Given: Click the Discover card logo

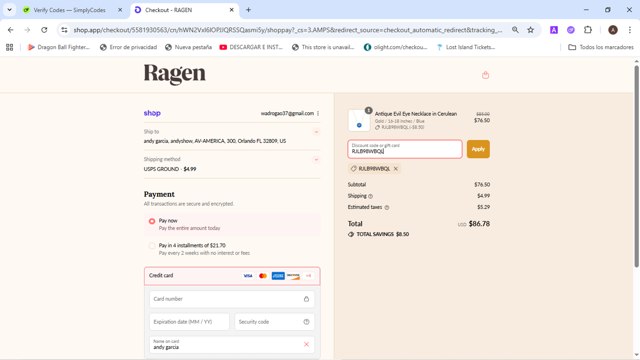Looking at the screenshot, I should click(293, 276).
